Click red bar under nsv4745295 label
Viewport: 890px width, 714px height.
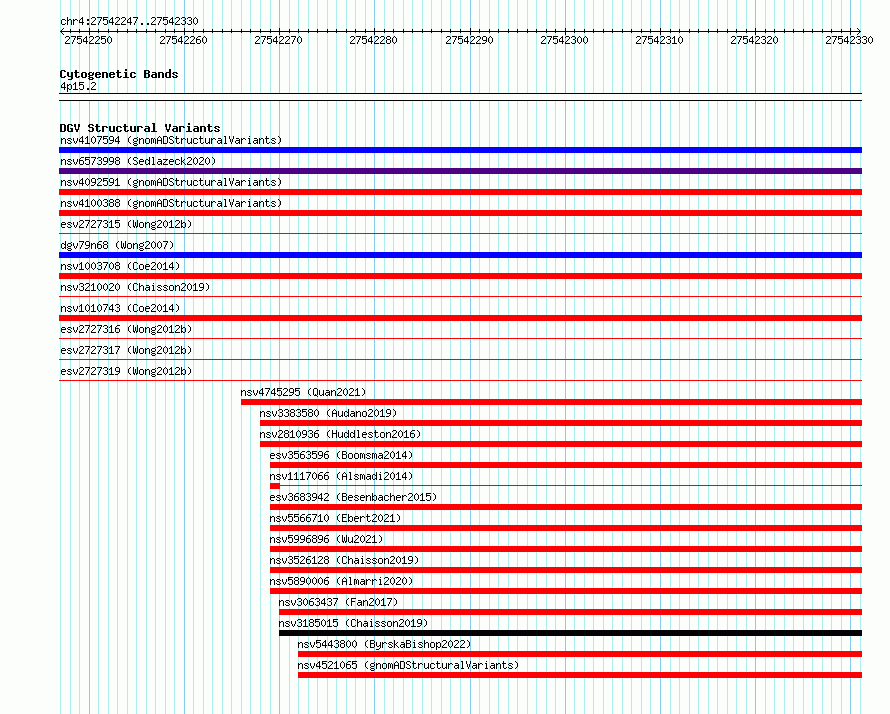pos(551,402)
